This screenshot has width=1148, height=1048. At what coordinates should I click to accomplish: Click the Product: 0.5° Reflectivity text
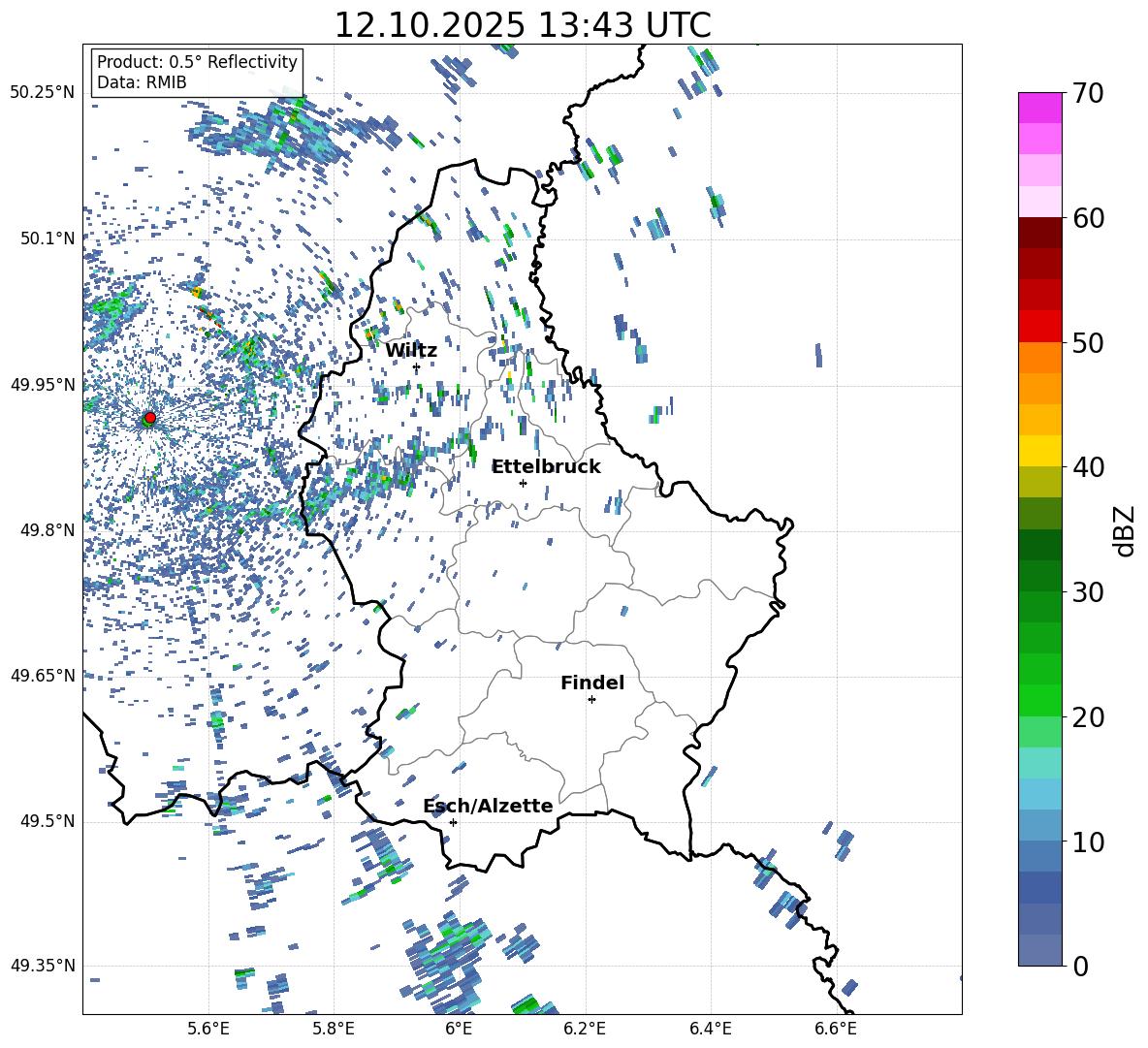click(197, 61)
